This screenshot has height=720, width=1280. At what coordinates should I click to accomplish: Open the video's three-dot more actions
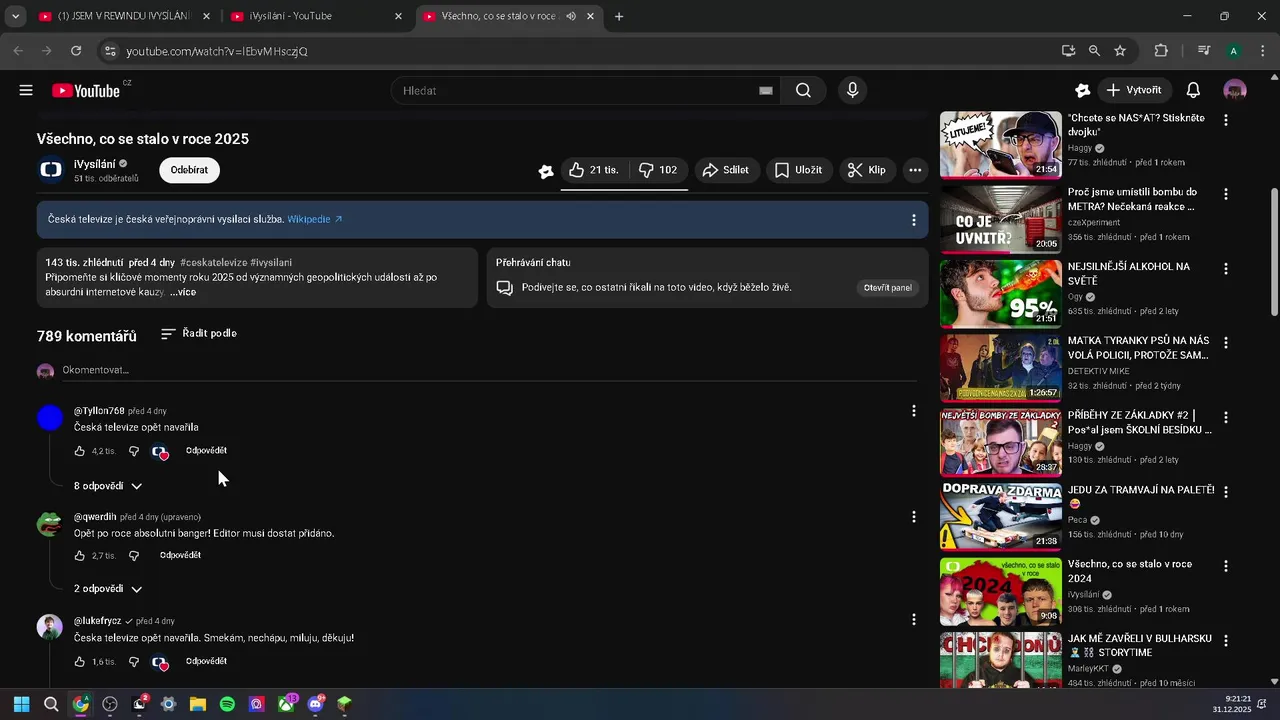pos(915,170)
